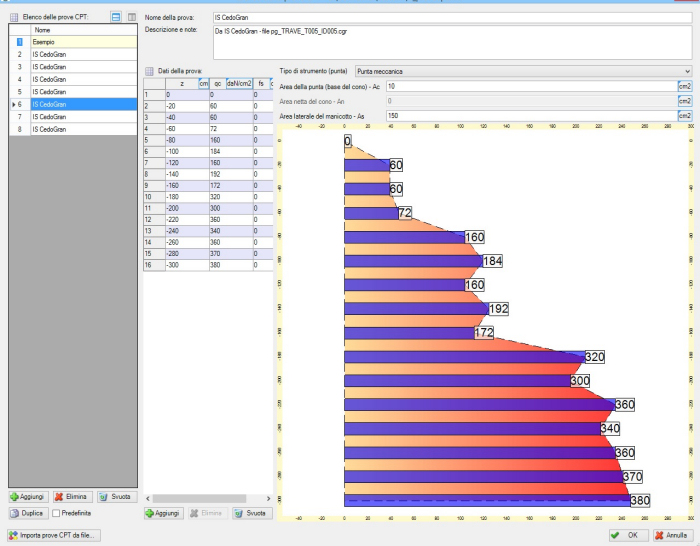The height and width of the screenshot is (546, 700).
Task: Click Aggiungi under the test data table
Action: click(164, 513)
